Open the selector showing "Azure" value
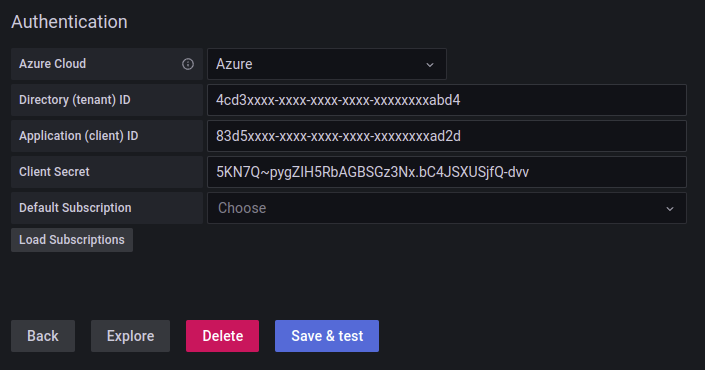The height and width of the screenshot is (370, 705). pyautogui.click(x=327, y=64)
